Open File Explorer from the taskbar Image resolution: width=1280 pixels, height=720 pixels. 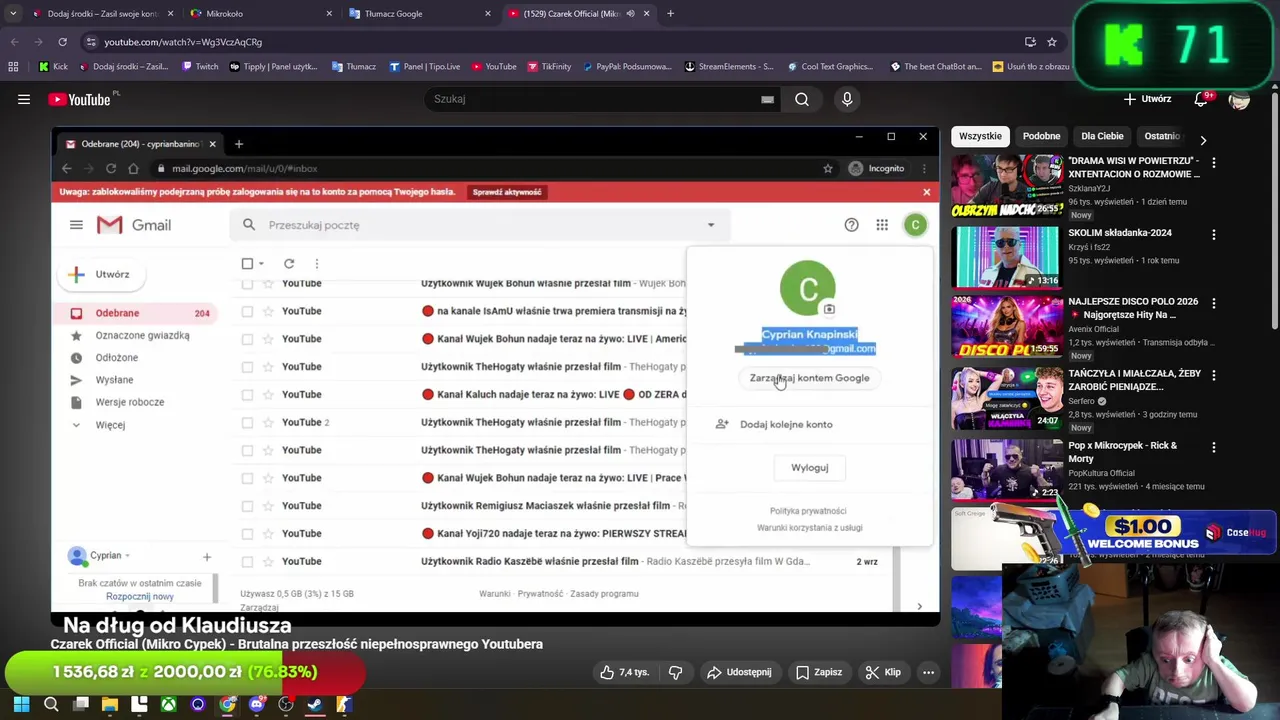[x=110, y=704]
